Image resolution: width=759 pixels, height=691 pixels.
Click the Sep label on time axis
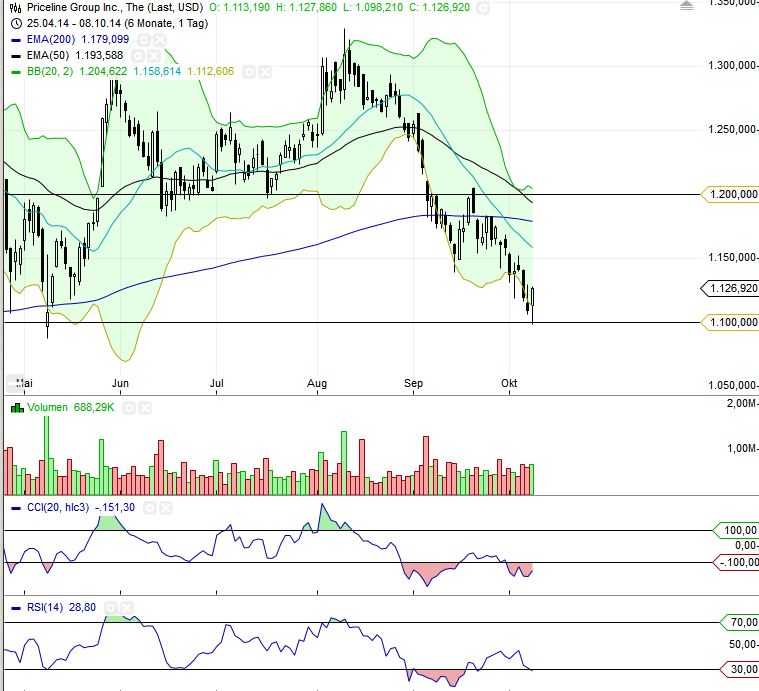413,383
